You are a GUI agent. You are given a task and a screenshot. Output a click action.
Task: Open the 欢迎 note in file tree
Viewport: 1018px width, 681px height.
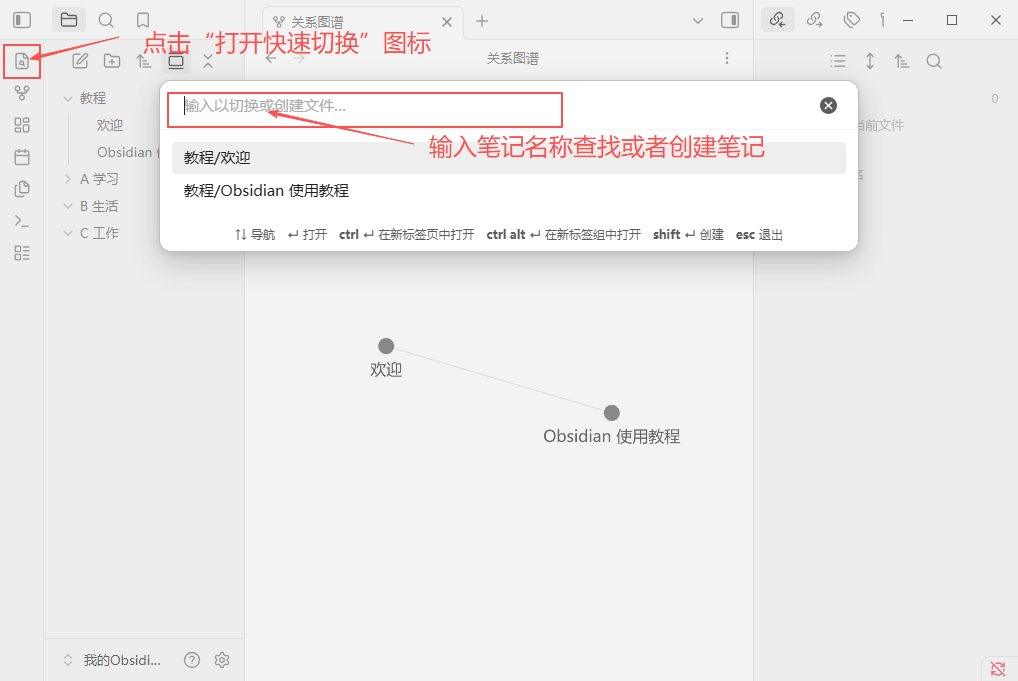[110, 125]
